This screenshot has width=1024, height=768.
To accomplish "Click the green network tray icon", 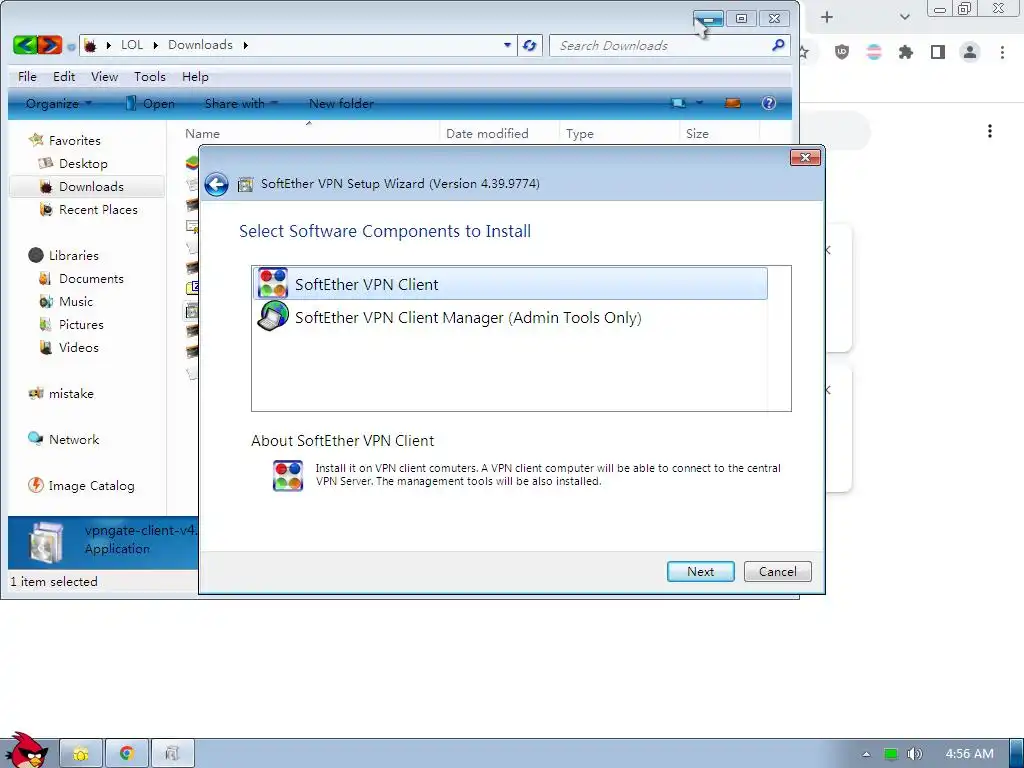I will (890, 754).
